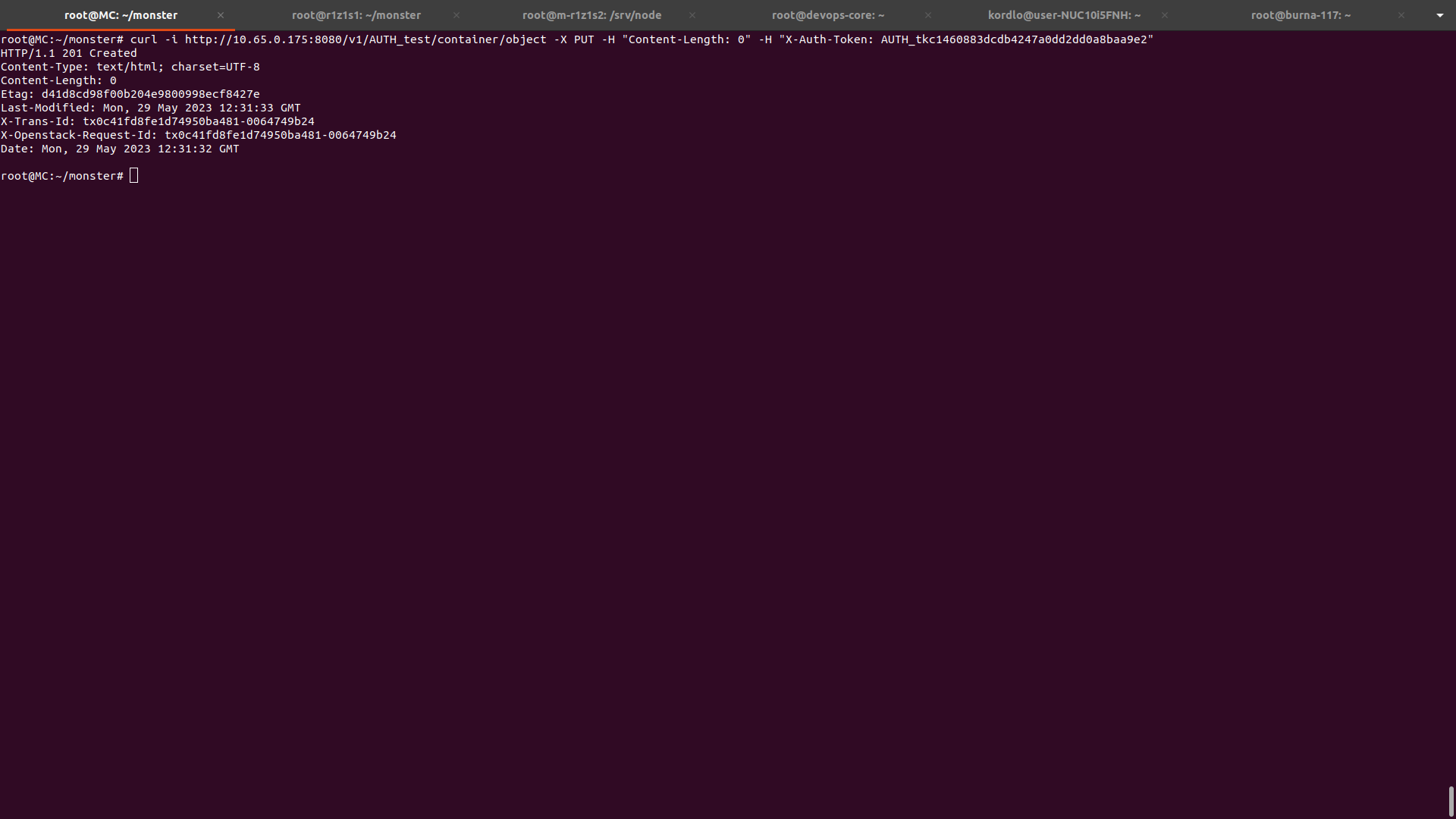The image size is (1456, 819).
Task: Click the terminal vertical scrollbar thumb
Action: 1451,801
